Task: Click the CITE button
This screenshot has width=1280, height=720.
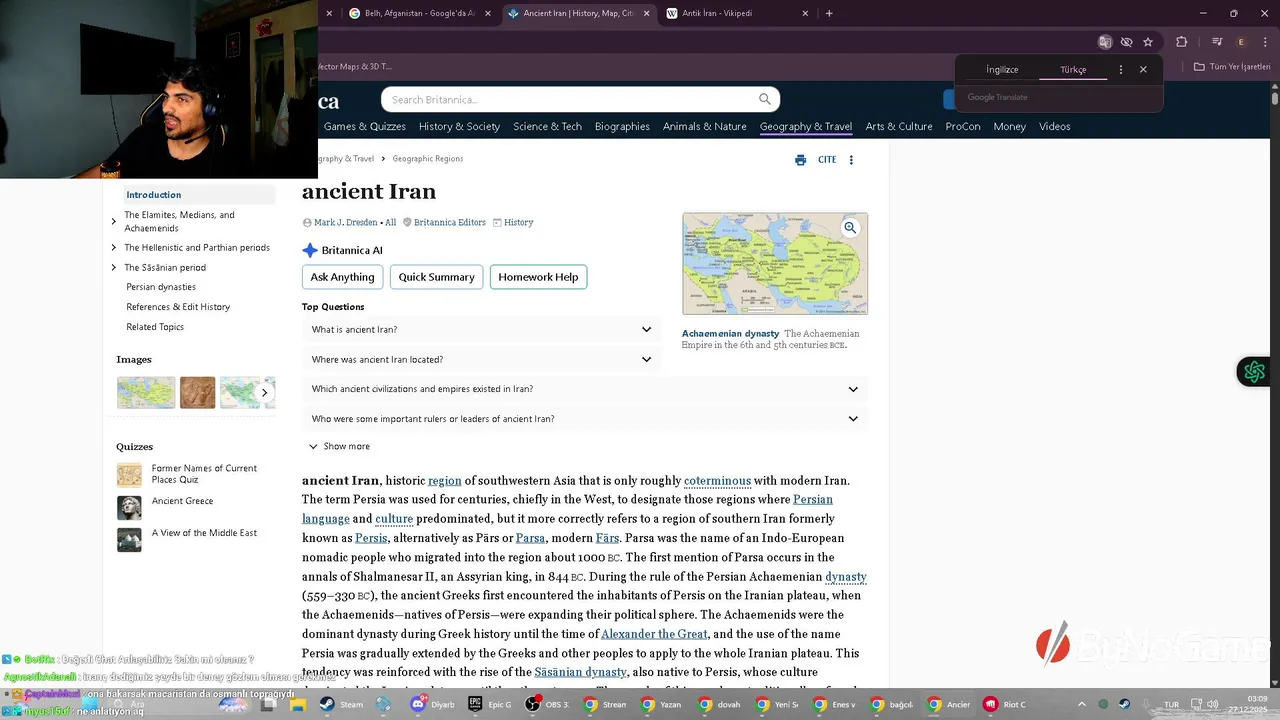Action: point(827,160)
